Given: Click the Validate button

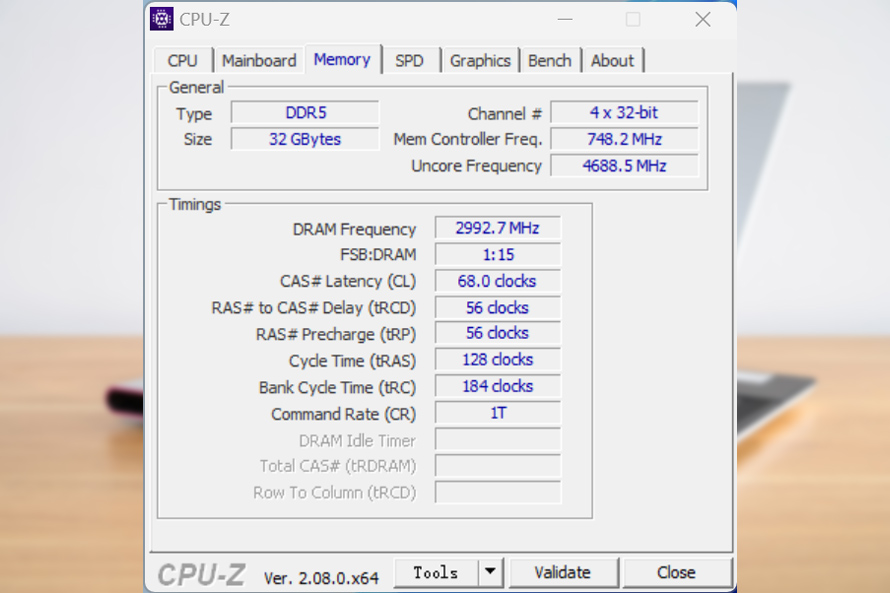Looking at the screenshot, I should (x=562, y=573).
